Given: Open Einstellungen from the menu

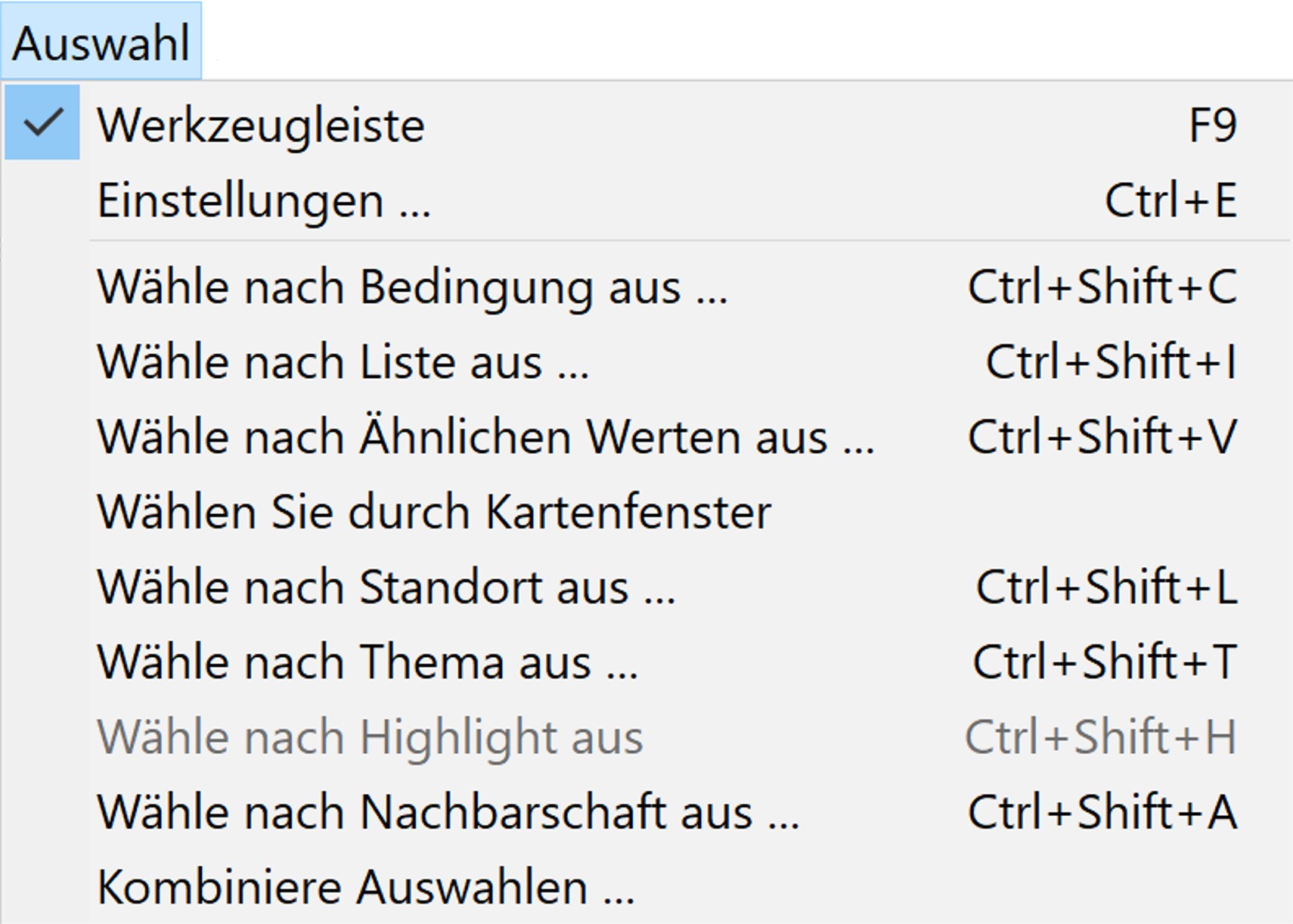Looking at the screenshot, I should [264, 200].
